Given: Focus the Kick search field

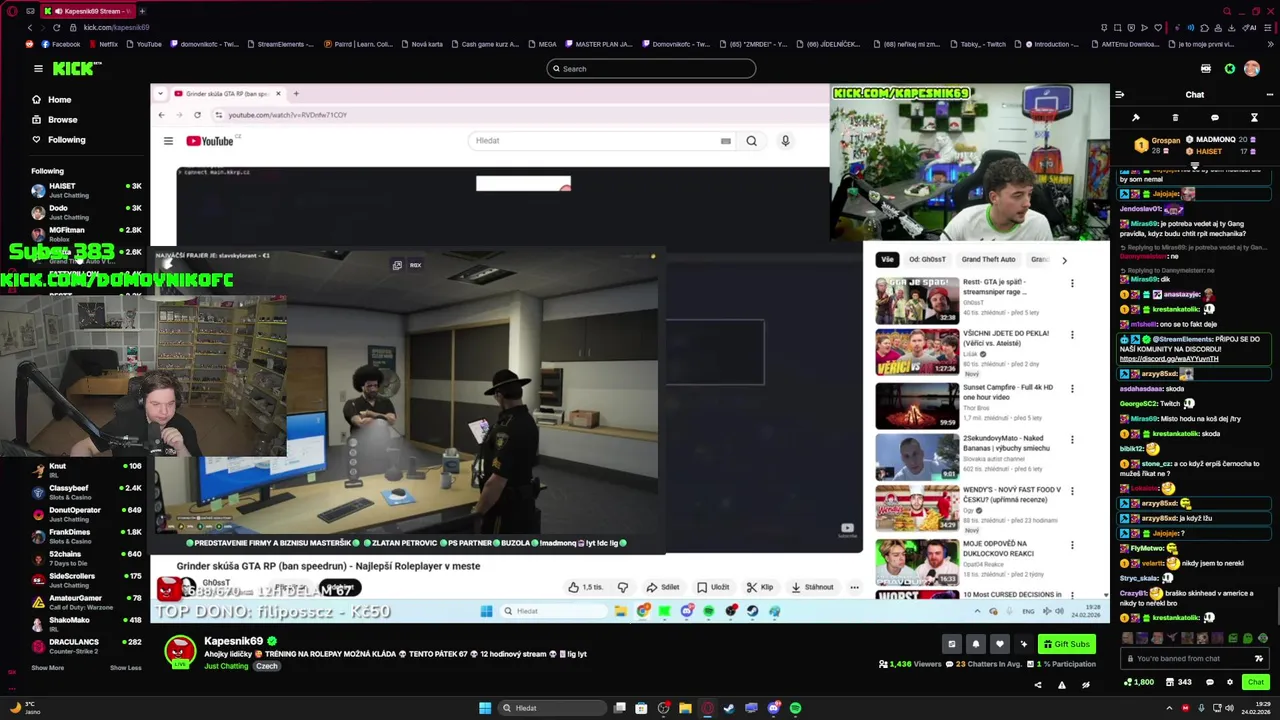Looking at the screenshot, I should (651, 69).
